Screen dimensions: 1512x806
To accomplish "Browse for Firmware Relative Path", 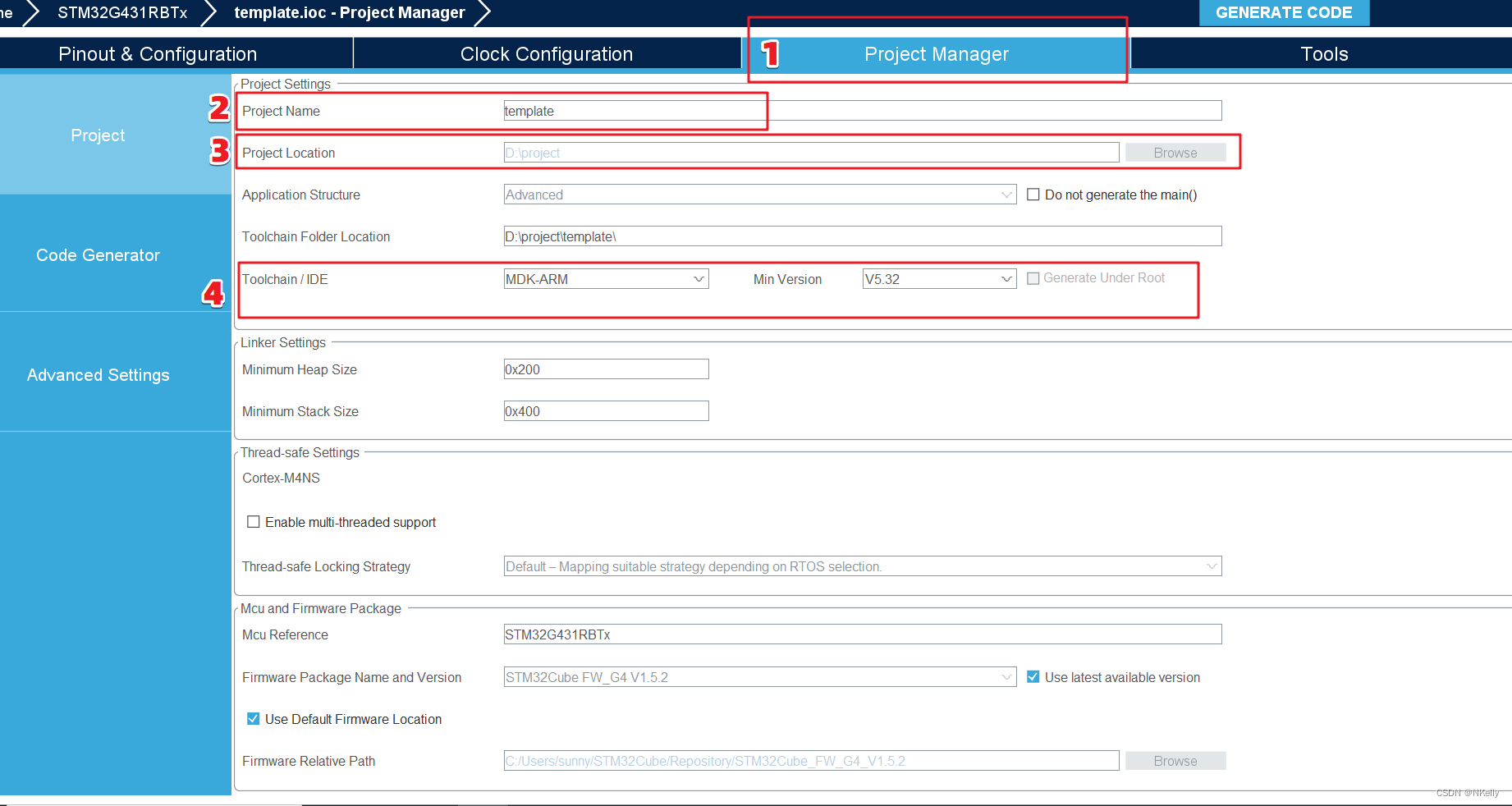I will coord(1175,761).
